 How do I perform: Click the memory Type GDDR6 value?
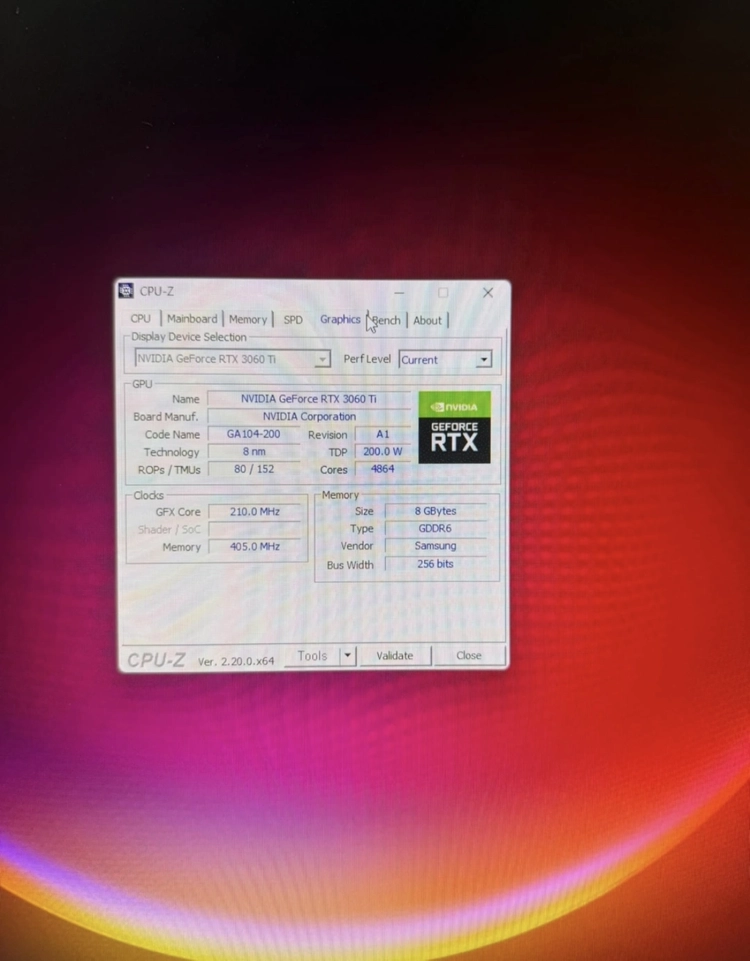point(435,528)
